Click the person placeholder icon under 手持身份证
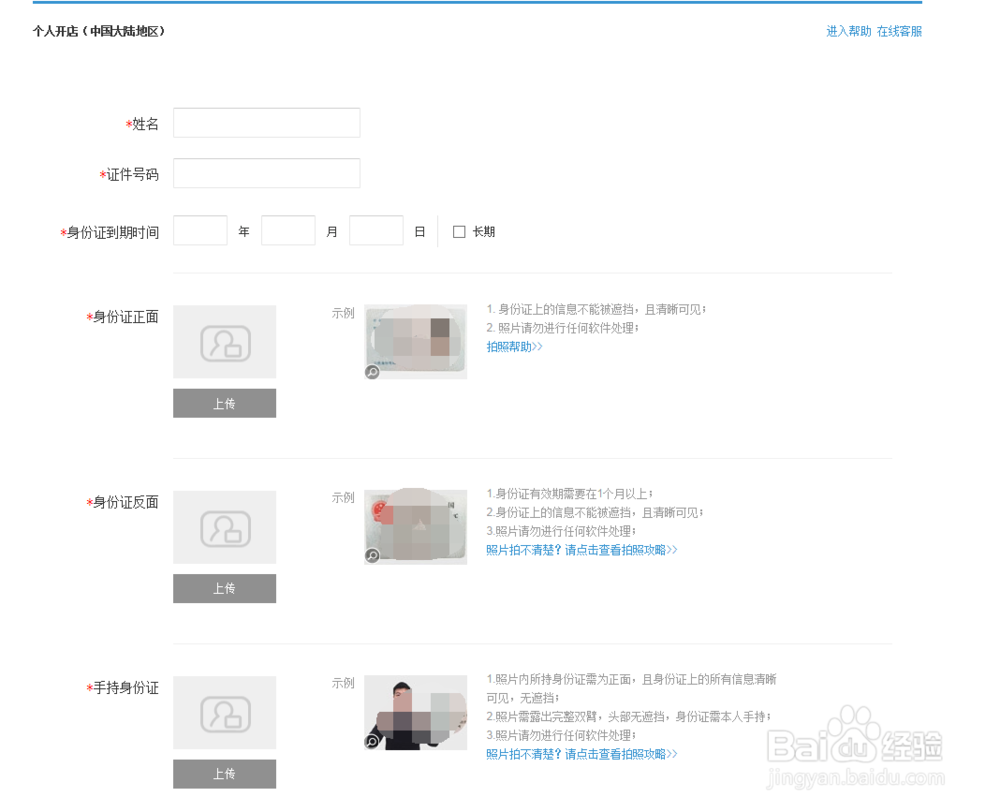The height and width of the screenshot is (812, 1000). tap(224, 712)
